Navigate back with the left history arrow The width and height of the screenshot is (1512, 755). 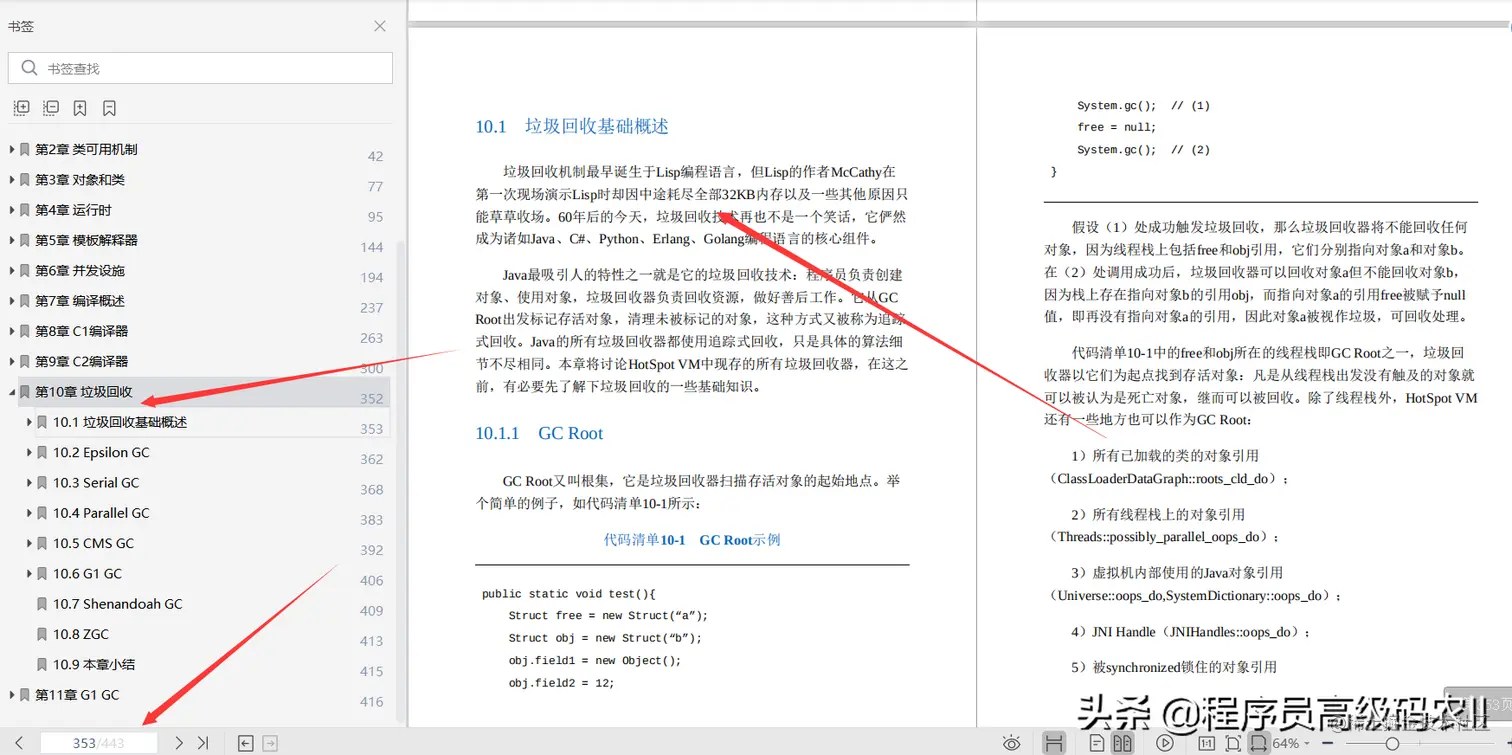pyautogui.click(x=244, y=742)
